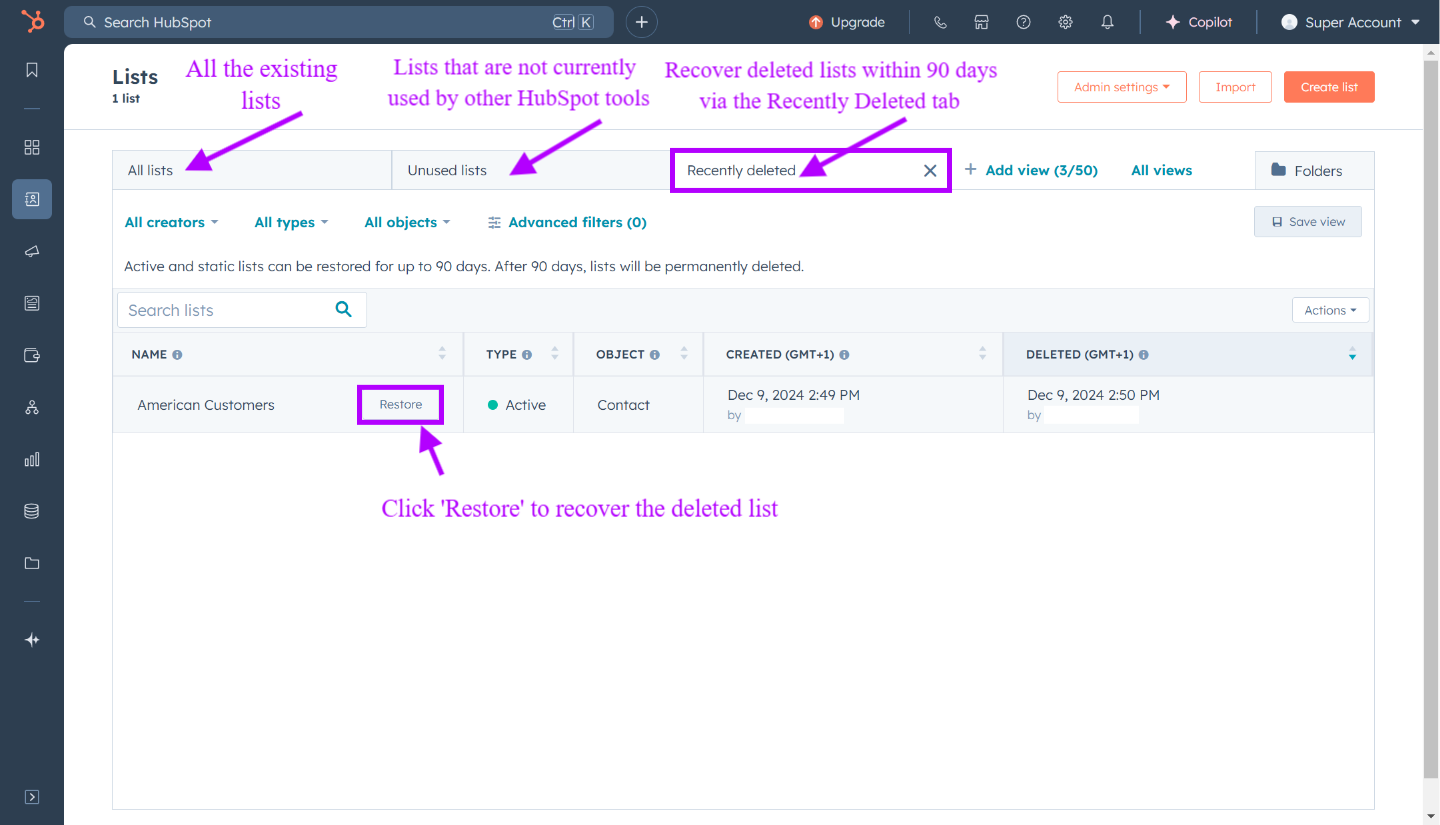Expand the sidebar with bottom arrow icon
This screenshot has width=1440, height=825.
(32, 797)
